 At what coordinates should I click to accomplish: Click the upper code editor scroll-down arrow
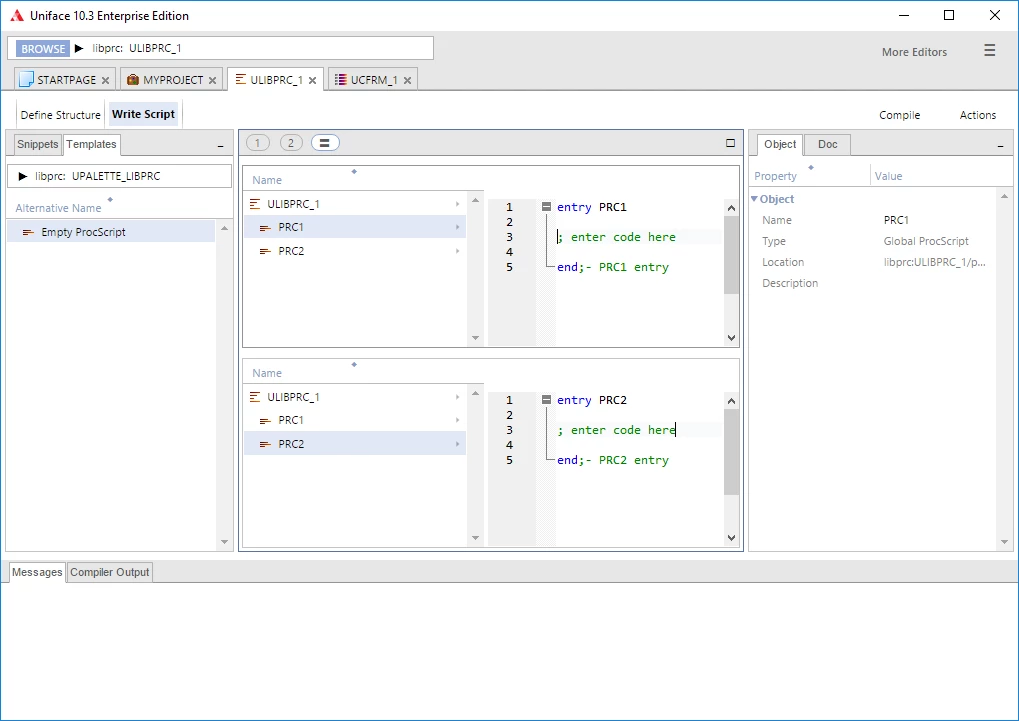pos(731,337)
